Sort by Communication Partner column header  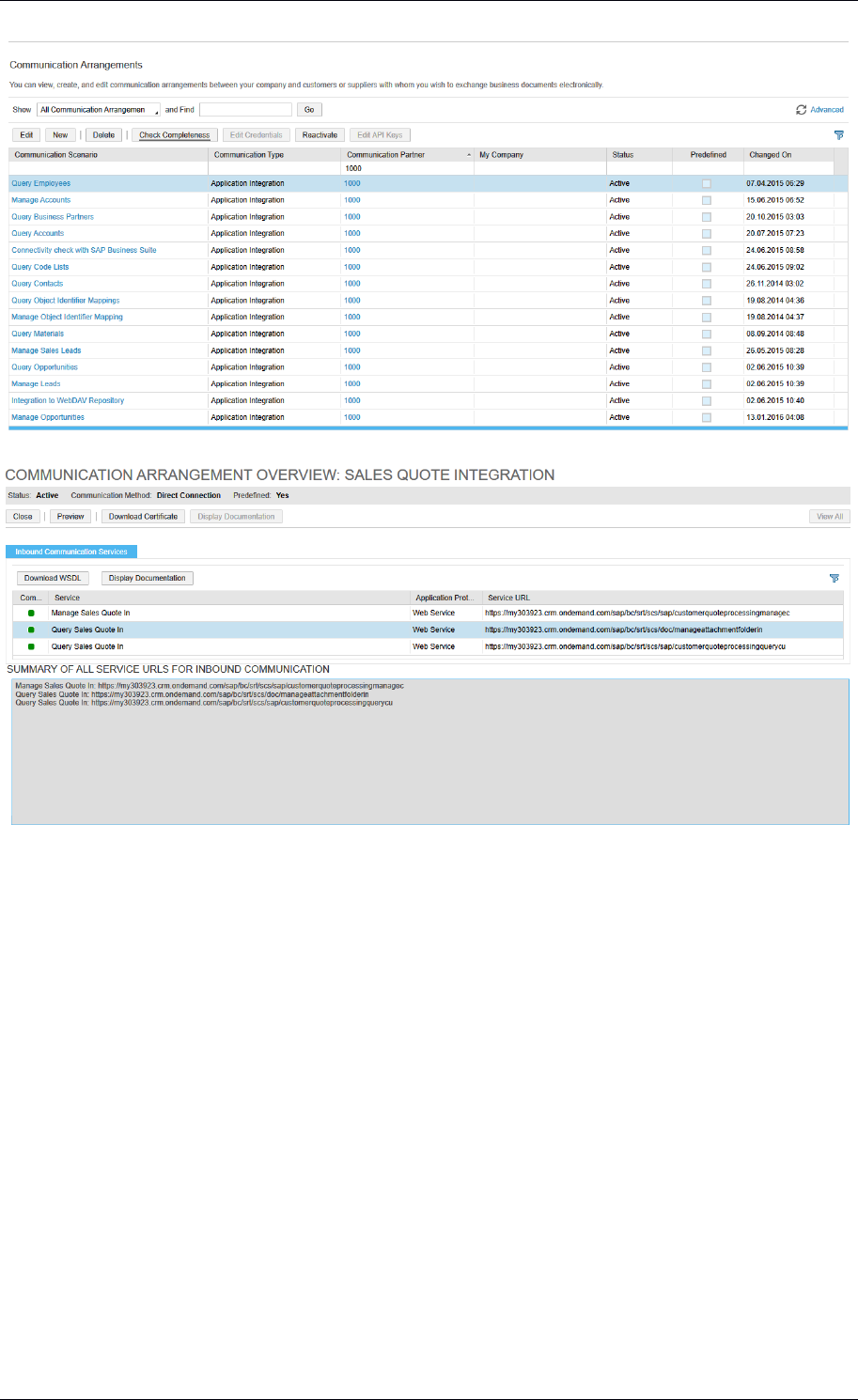click(407, 154)
